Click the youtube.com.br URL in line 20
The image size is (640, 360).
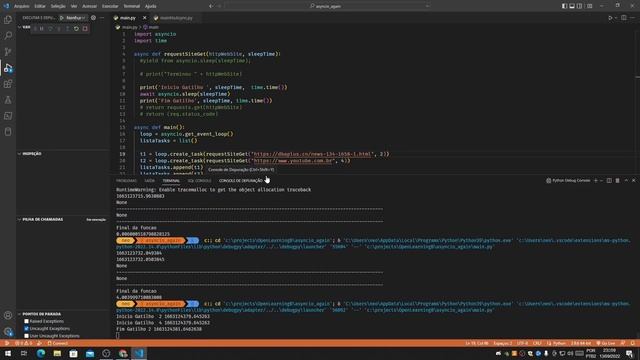294,161
